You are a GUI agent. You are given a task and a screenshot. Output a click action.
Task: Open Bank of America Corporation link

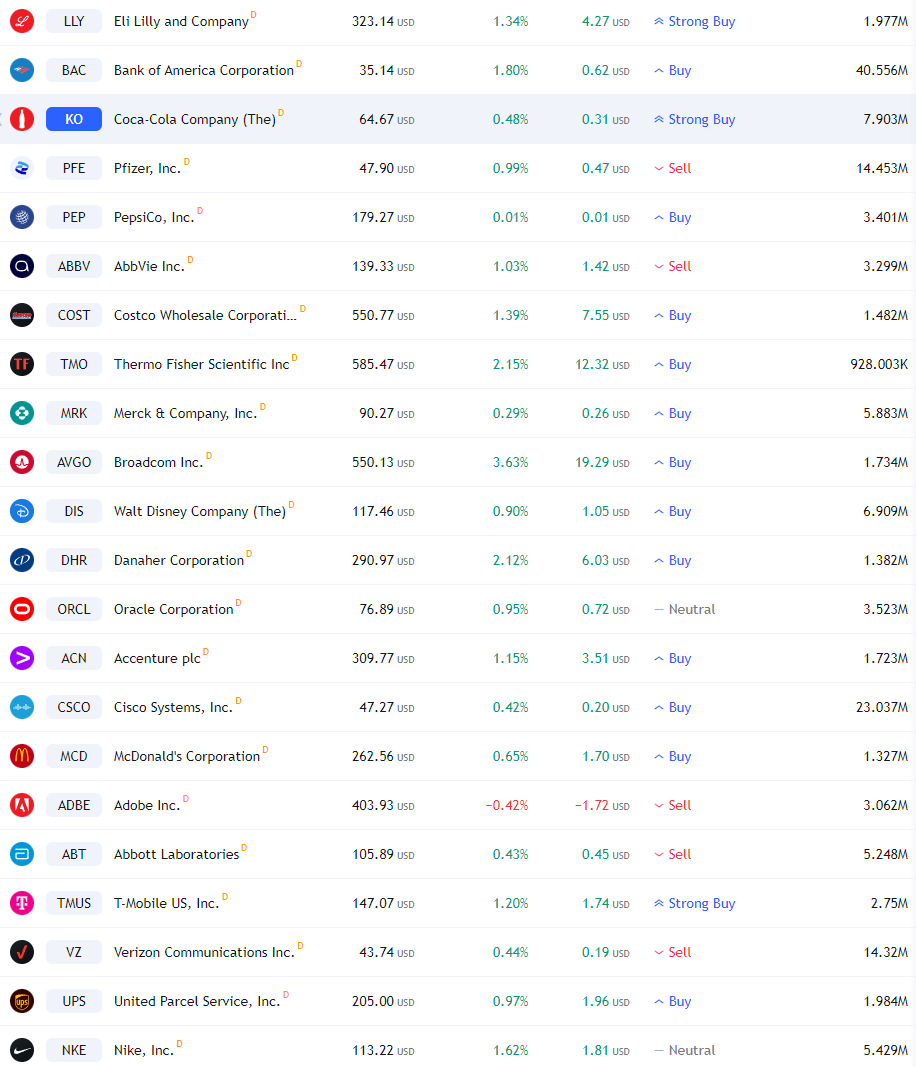203,71
